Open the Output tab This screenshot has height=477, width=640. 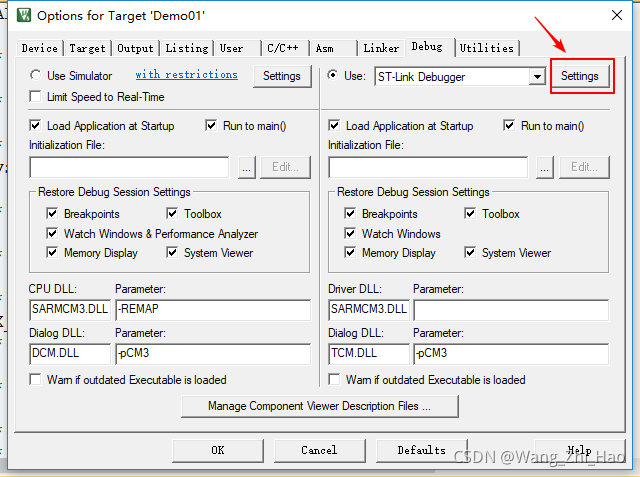pyautogui.click(x=136, y=48)
